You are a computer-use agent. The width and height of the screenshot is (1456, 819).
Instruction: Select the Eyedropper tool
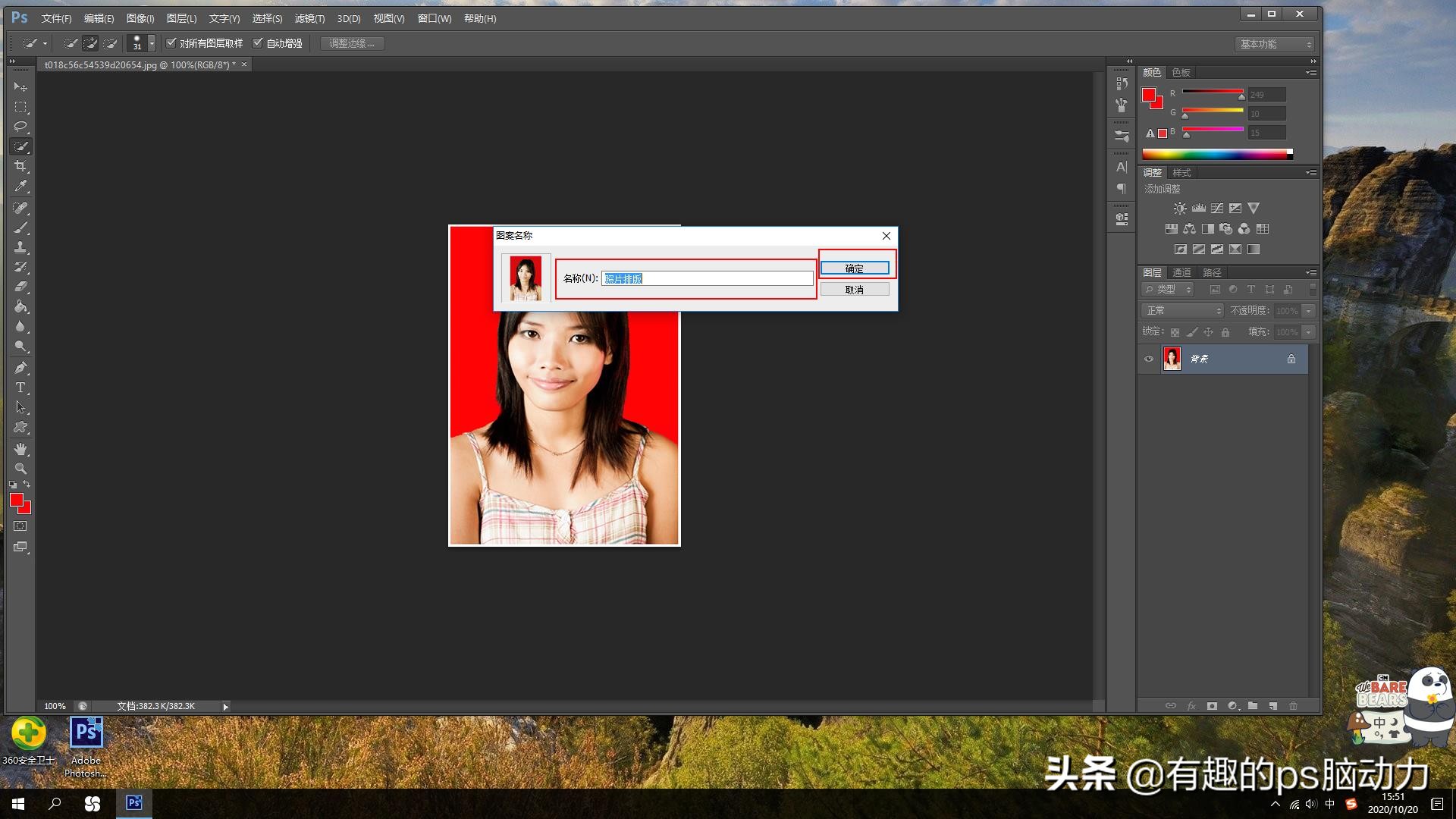pyautogui.click(x=20, y=186)
